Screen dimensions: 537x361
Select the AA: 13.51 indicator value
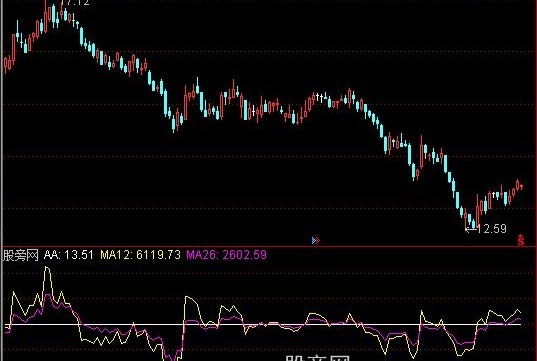click(x=68, y=255)
